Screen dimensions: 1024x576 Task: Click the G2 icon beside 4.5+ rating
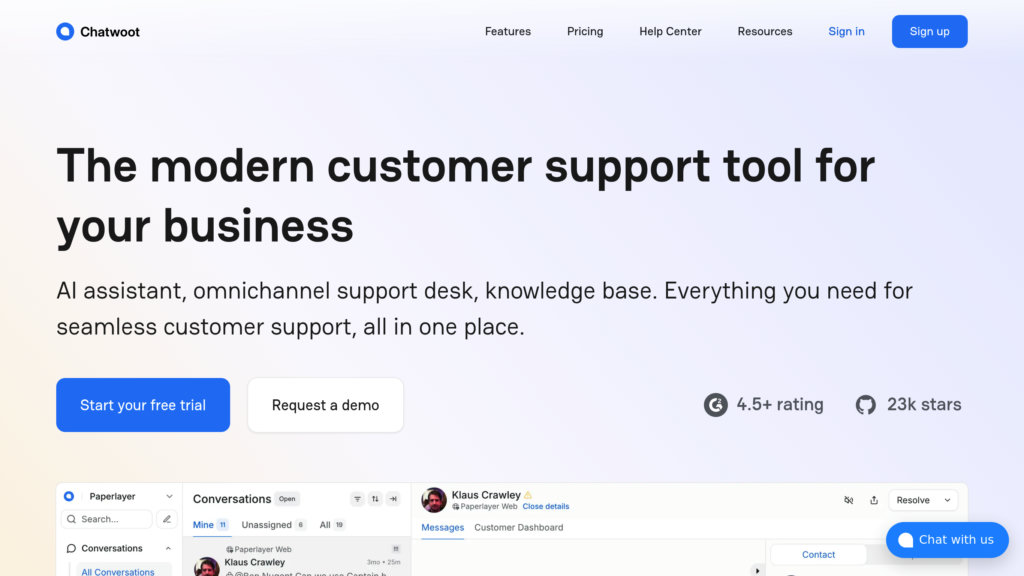tap(715, 405)
